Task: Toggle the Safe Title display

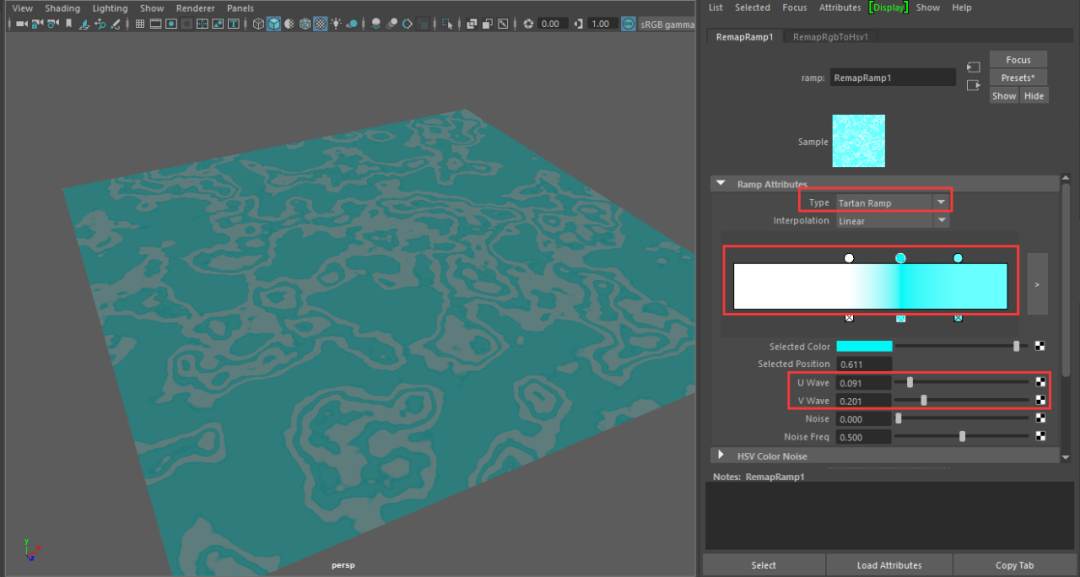Action: tap(233, 24)
